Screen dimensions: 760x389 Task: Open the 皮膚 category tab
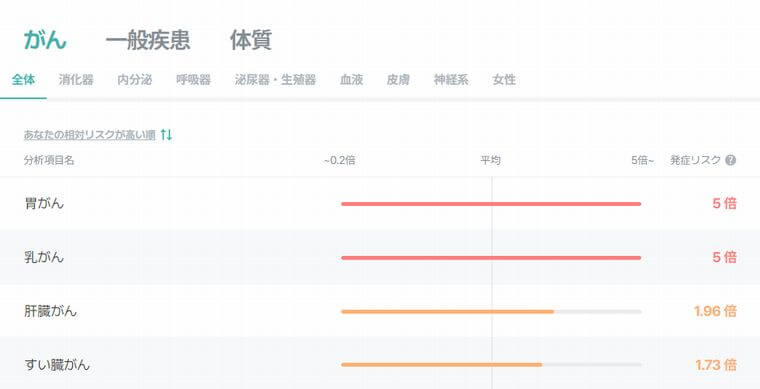(x=398, y=79)
